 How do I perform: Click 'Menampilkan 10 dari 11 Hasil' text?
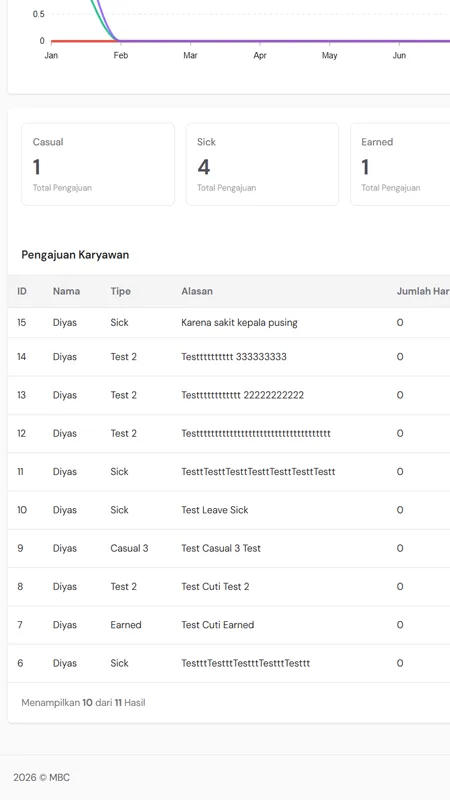(x=83, y=703)
